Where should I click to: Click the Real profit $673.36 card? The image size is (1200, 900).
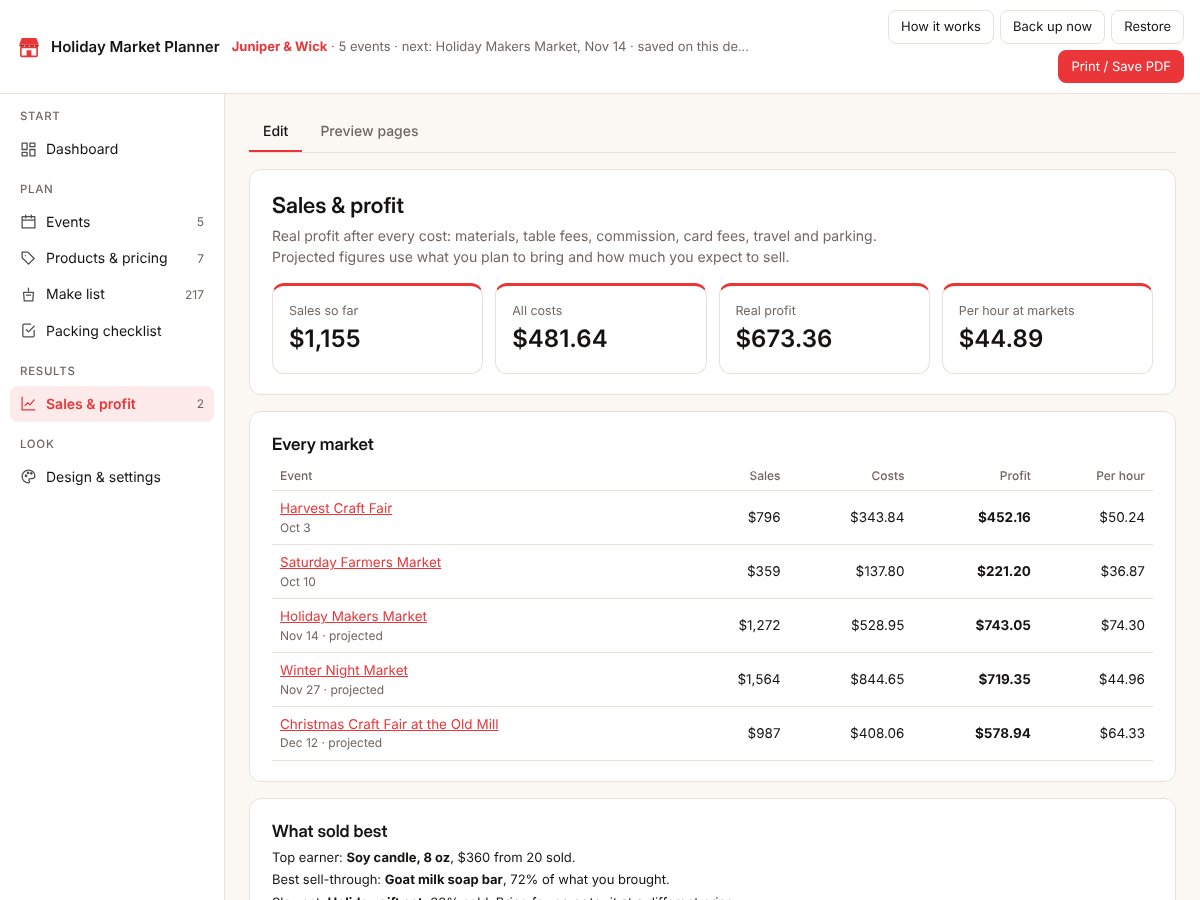(824, 328)
